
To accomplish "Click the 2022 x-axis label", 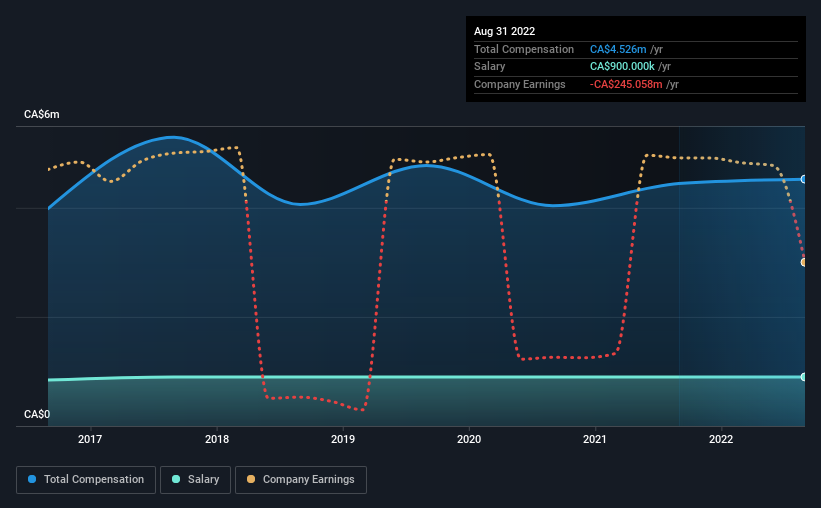I will click(721, 439).
